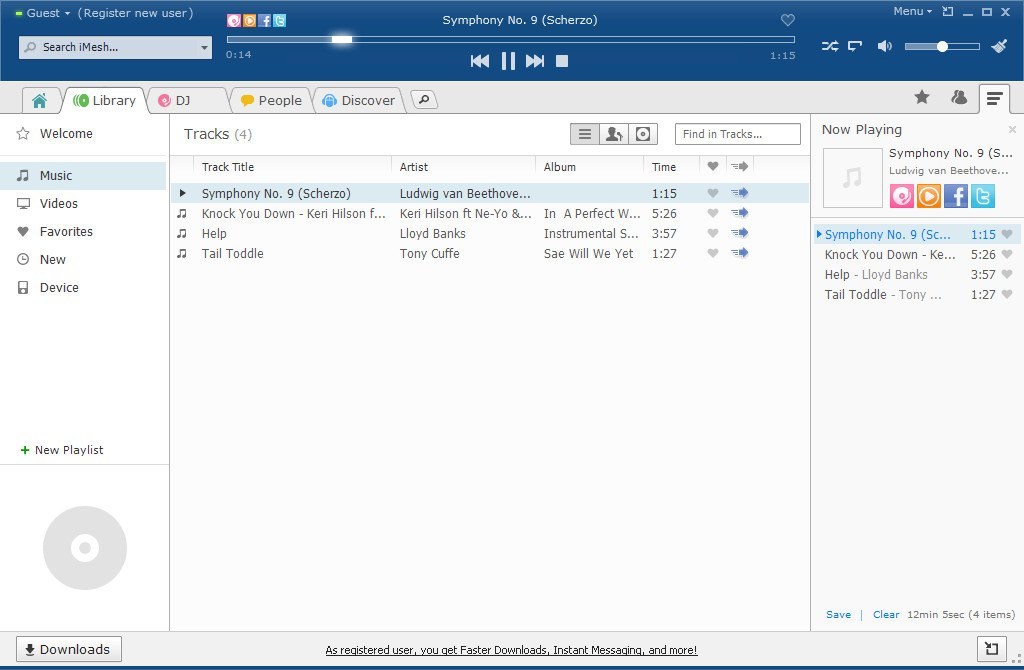Open the home tab icon
Screen dimensions: 1024x670
[x=39, y=100]
